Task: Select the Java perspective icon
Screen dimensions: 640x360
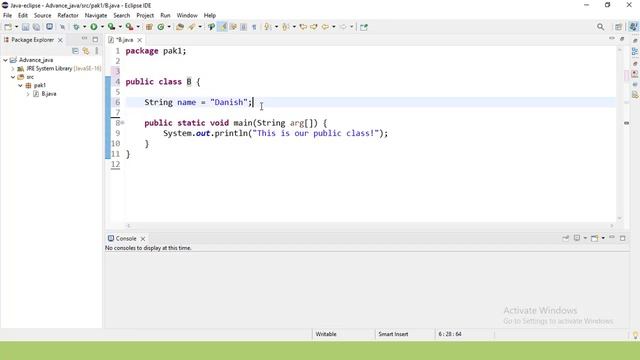Action: (633, 27)
